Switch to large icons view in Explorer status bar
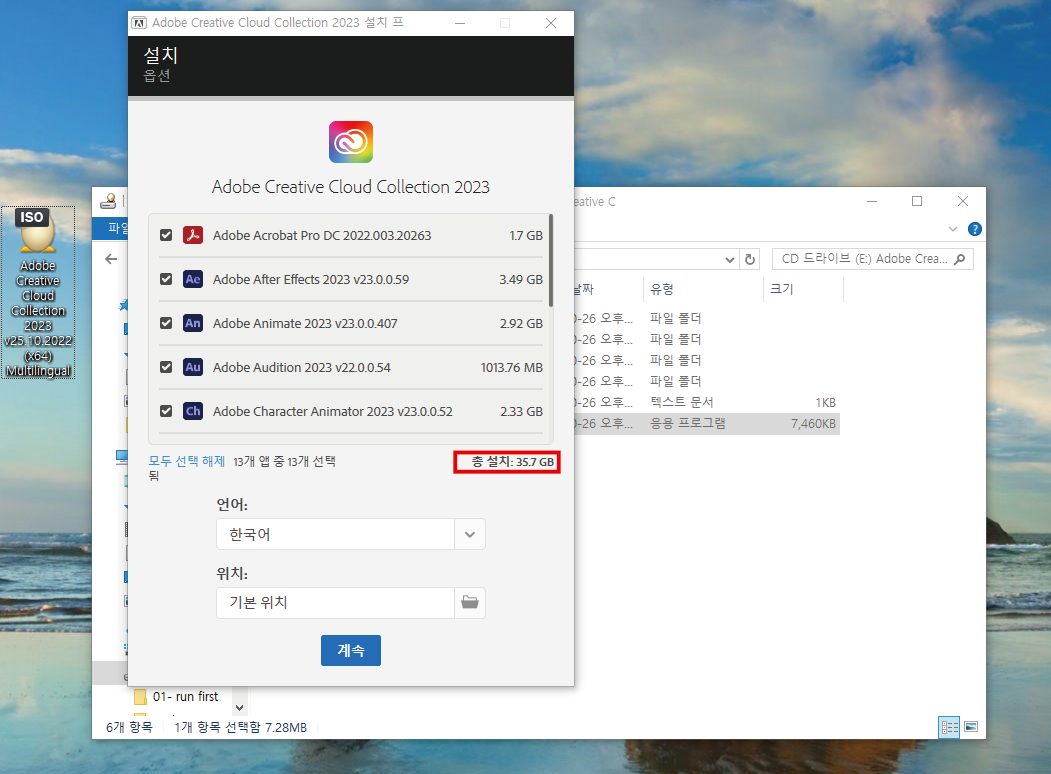Viewport: 1051px width, 774px height. 971,727
